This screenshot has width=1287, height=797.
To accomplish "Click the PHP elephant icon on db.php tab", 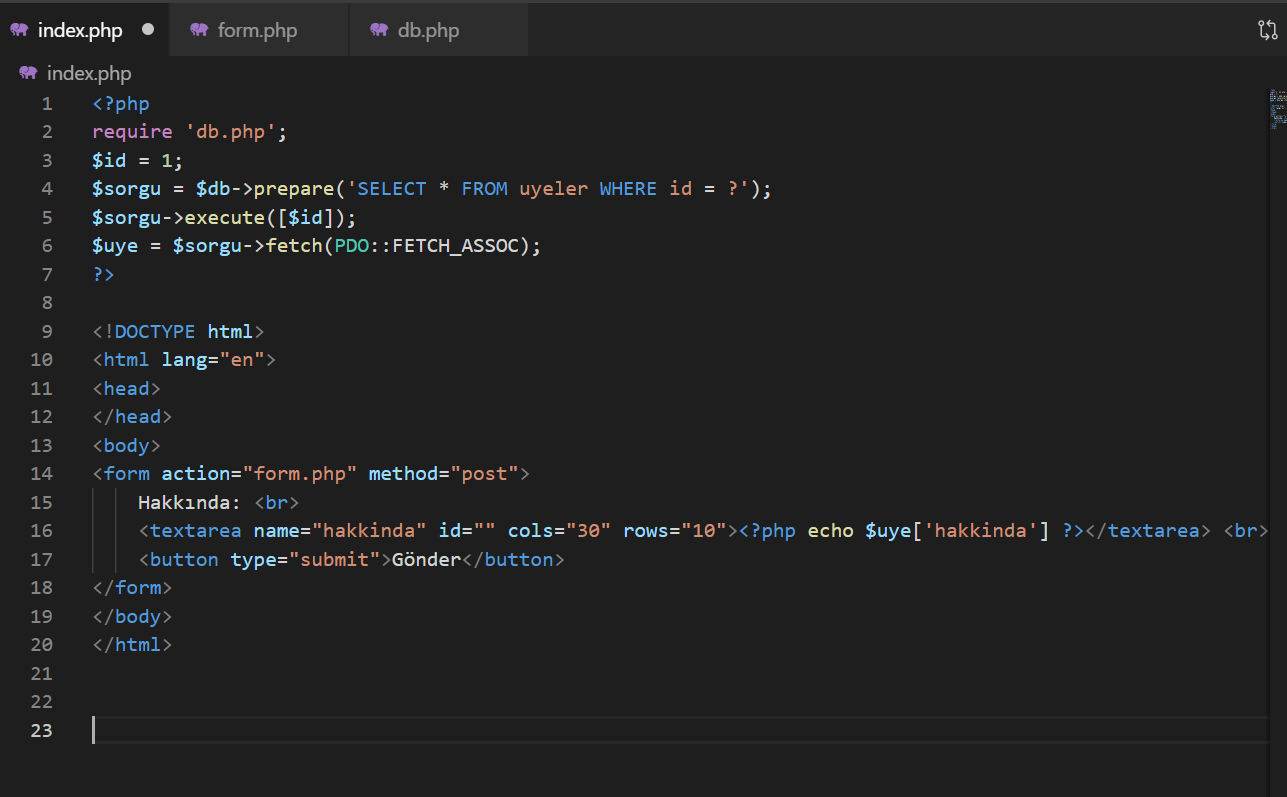I will tap(379, 30).
